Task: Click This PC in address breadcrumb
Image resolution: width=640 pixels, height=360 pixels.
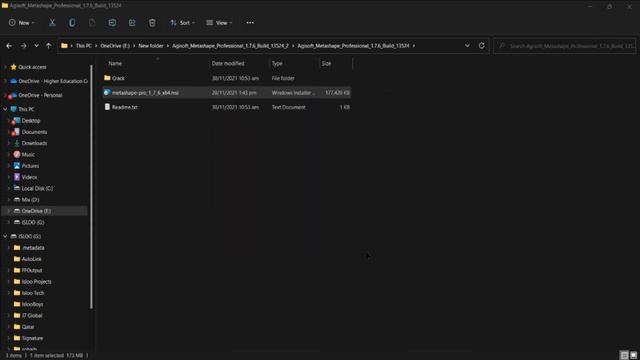Action: click(84, 46)
